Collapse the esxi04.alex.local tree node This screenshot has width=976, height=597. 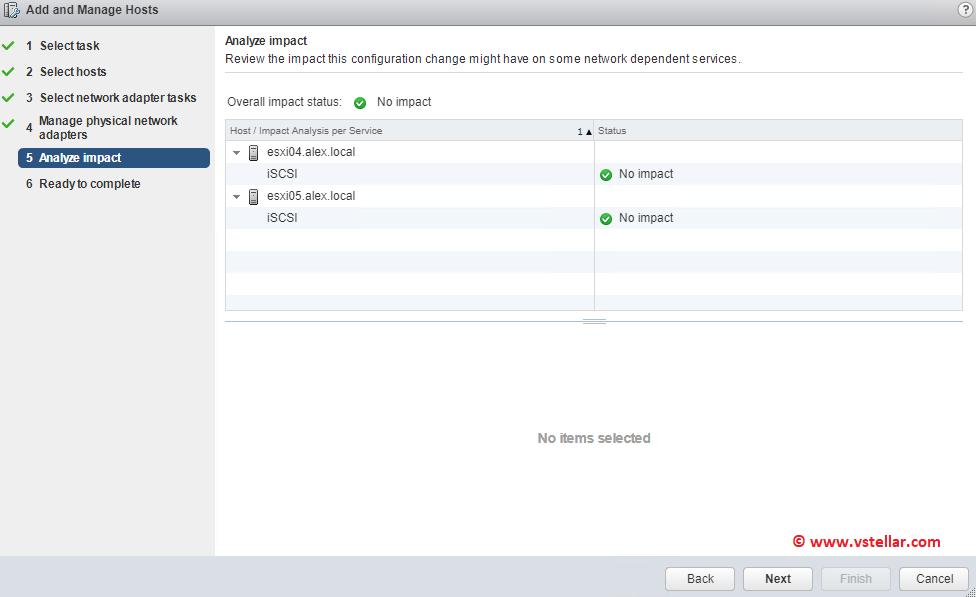pos(236,153)
